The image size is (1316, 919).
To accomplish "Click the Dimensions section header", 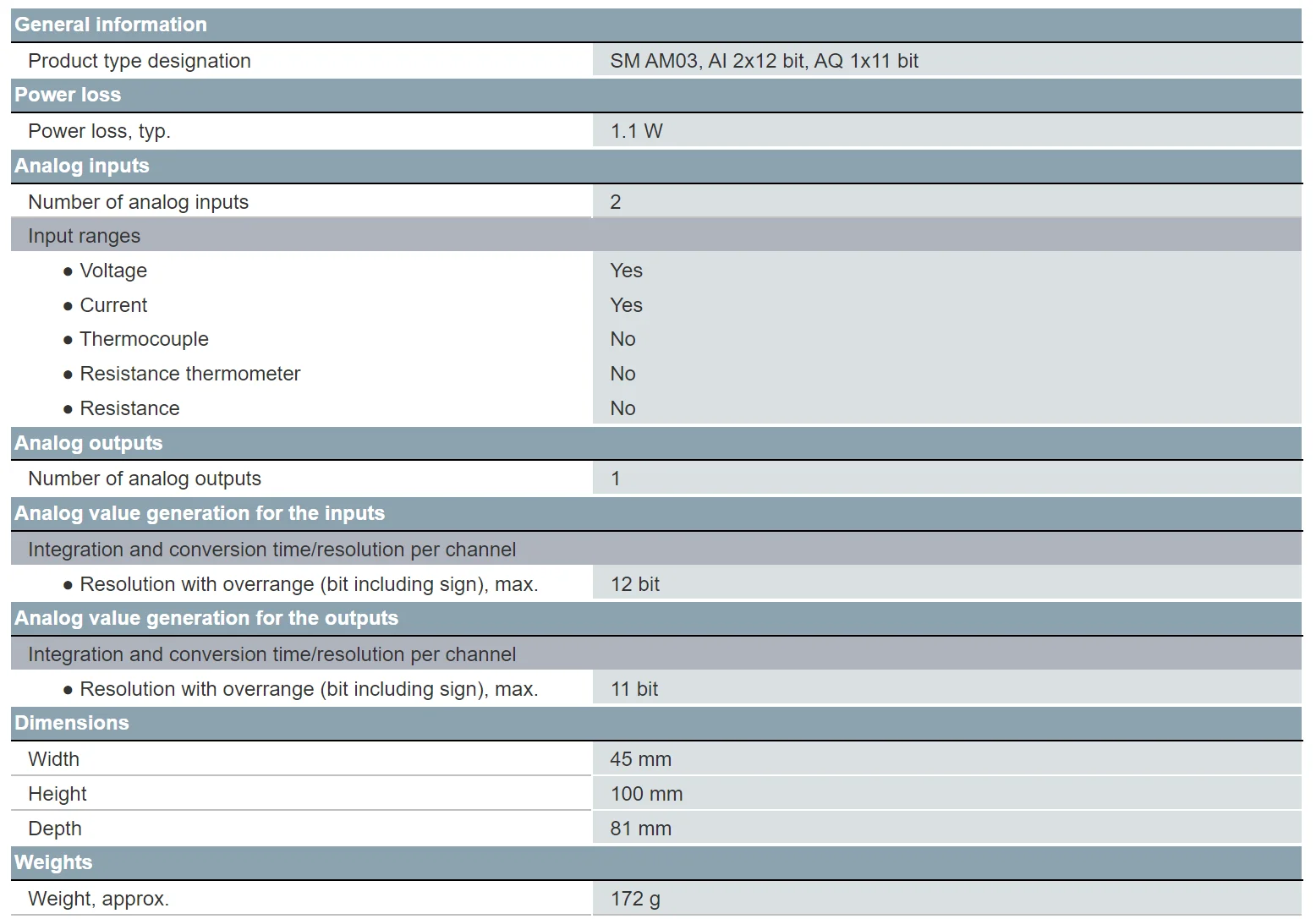I will pos(656,723).
